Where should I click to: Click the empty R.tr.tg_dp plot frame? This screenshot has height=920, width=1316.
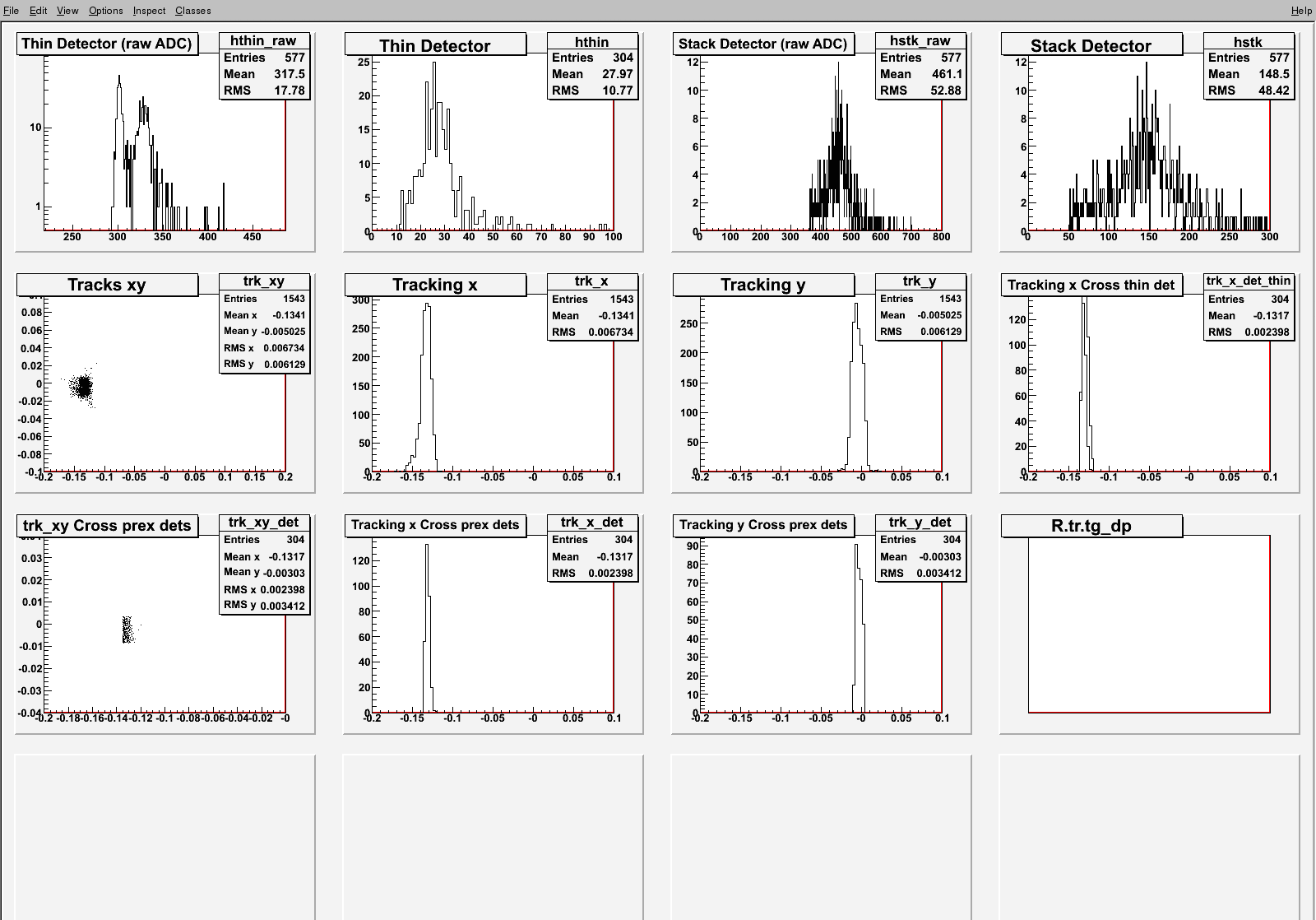pyautogui.click(x=1149, y=624)
